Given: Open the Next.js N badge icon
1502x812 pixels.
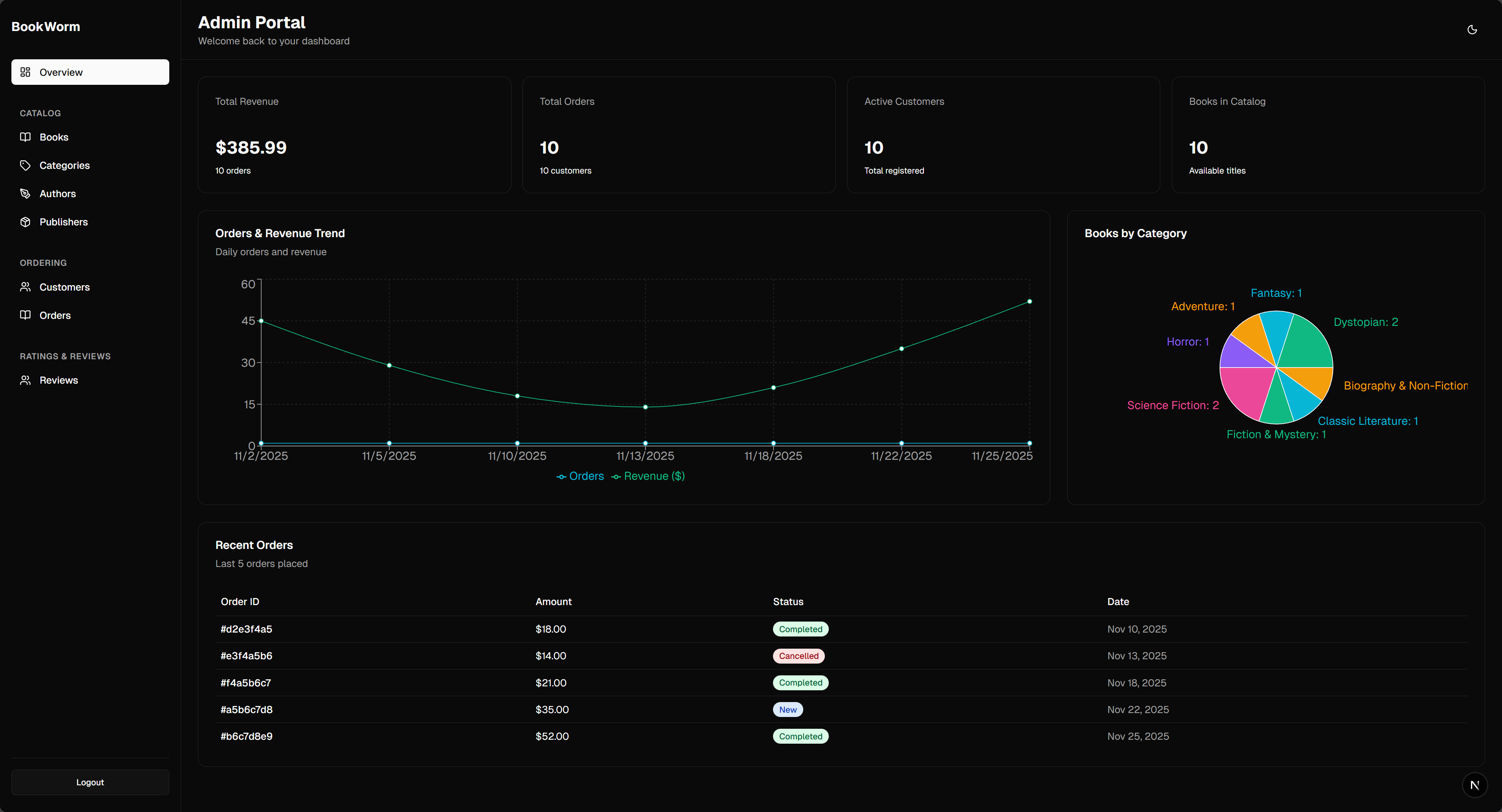Looking at the screenshot, I should (1475, 785).
